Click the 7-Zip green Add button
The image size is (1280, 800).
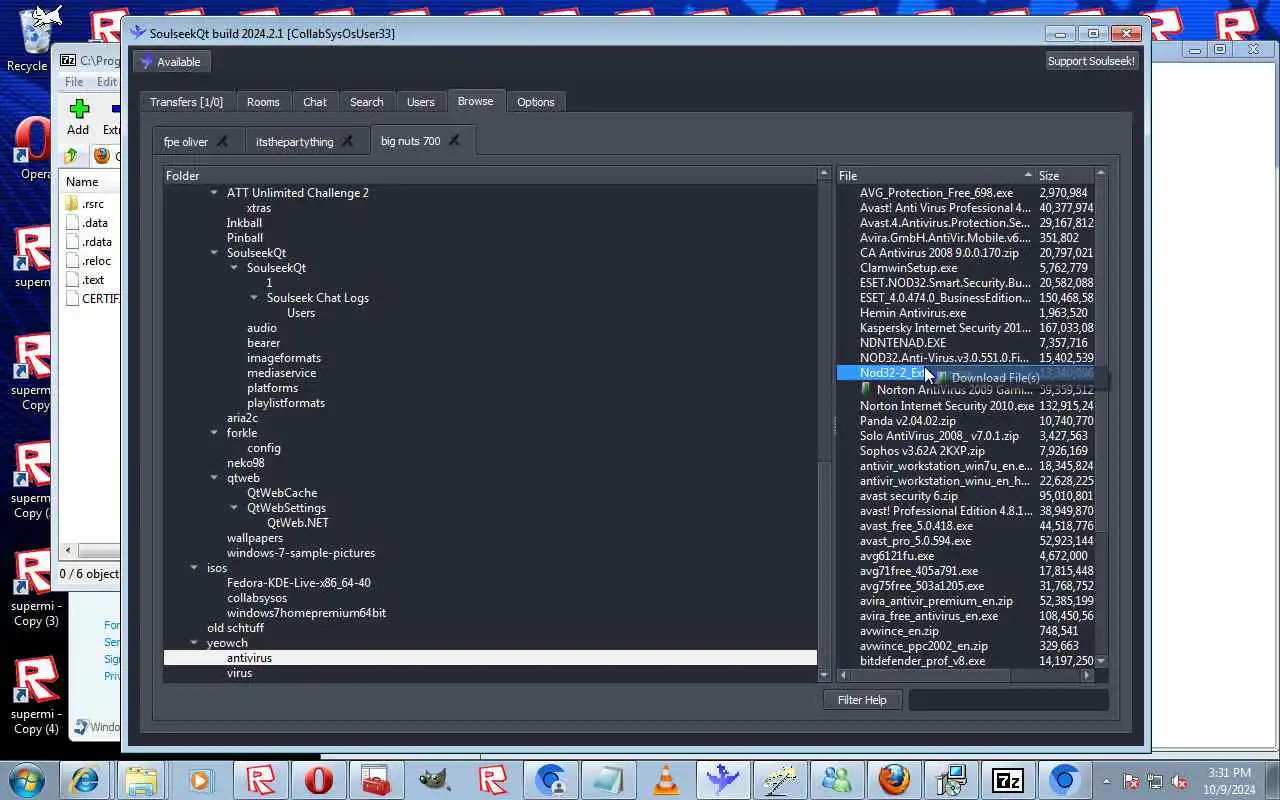tap(79, 116)
